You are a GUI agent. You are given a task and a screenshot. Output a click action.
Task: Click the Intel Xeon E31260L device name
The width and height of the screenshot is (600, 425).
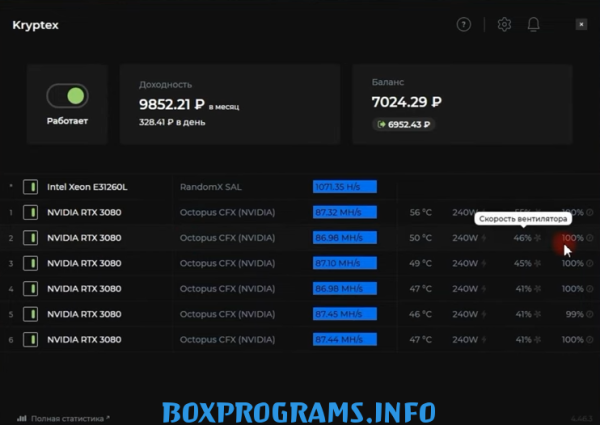[87, 187]
